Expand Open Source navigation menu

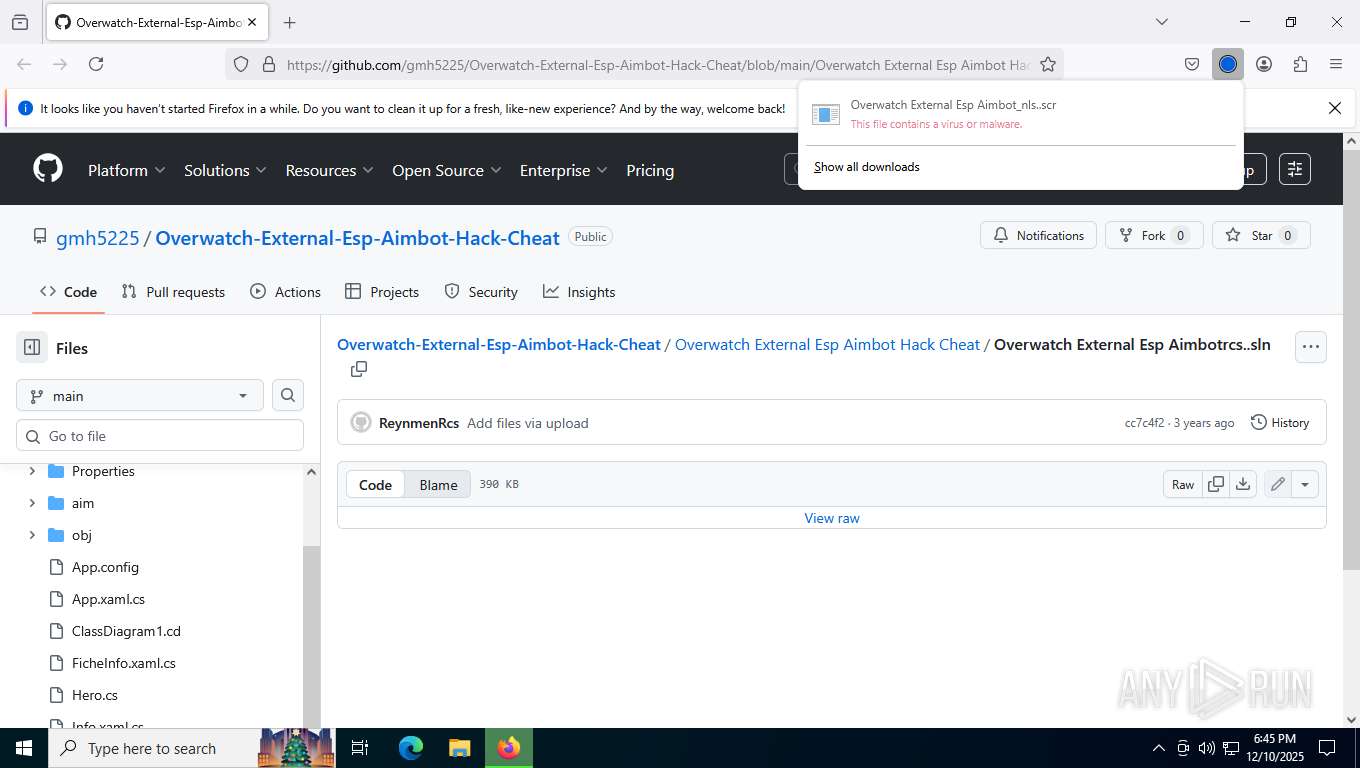pyautogui.click(x=446, y=170)
